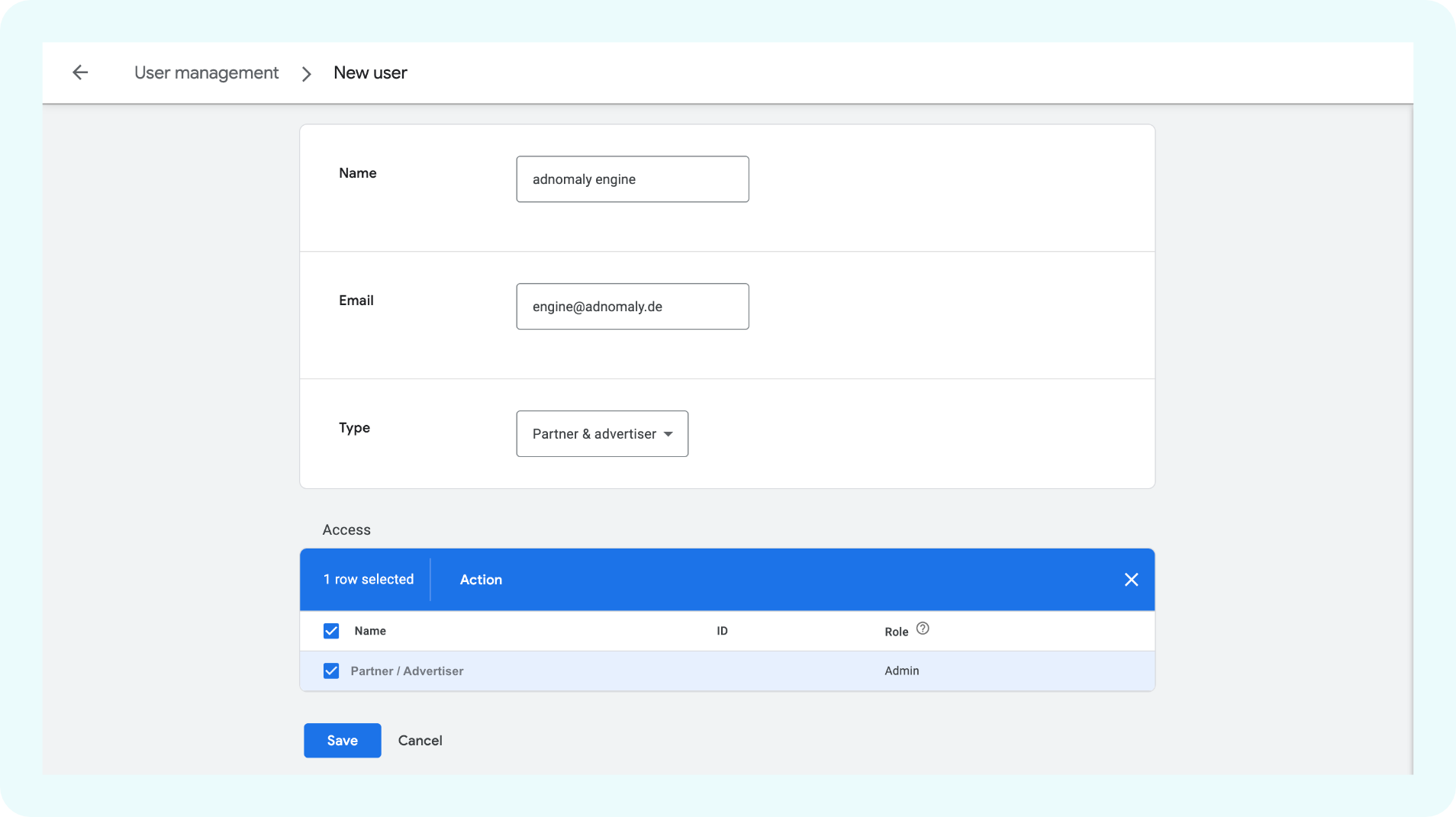Click the Role help question-mark icon
The width and height of the screenshot is (1456, 817).
923,629
